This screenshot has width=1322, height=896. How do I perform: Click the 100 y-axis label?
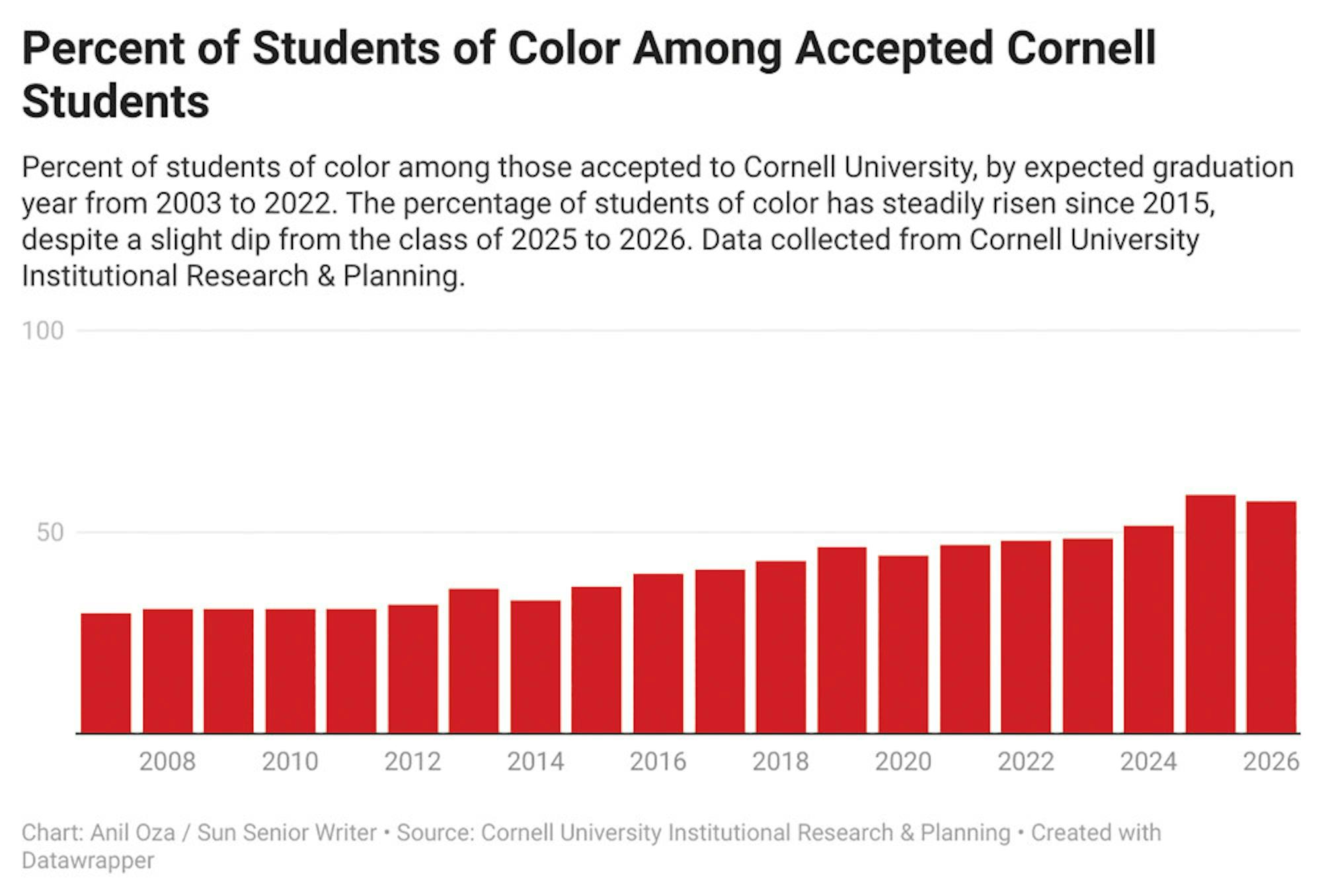coord(43,330)
